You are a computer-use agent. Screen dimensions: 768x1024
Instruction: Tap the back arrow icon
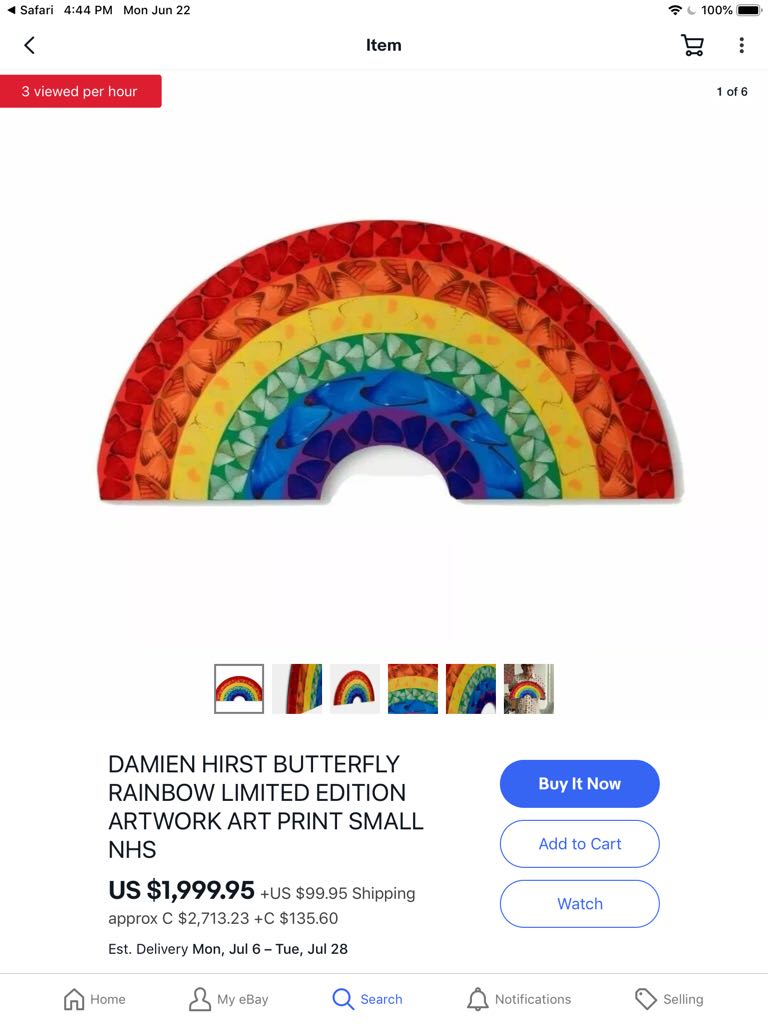pos(29,45)
